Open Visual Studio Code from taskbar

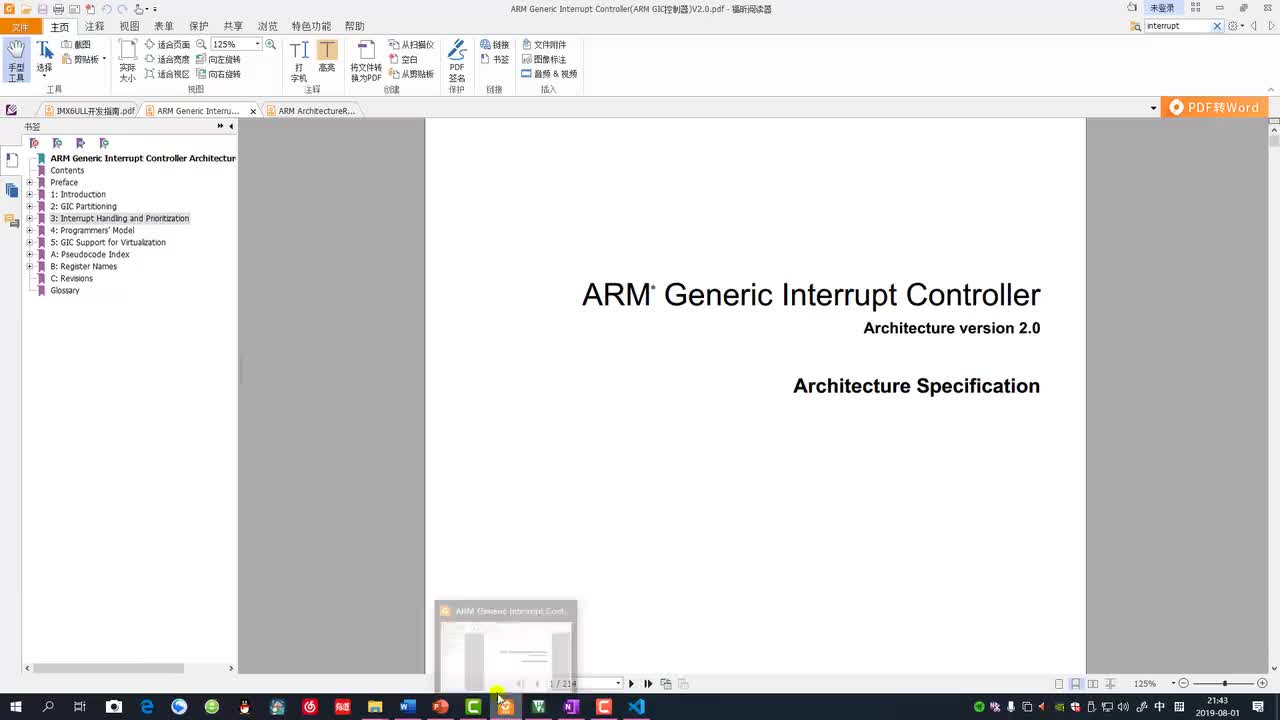pyautogui.click(x=636, y=707)
